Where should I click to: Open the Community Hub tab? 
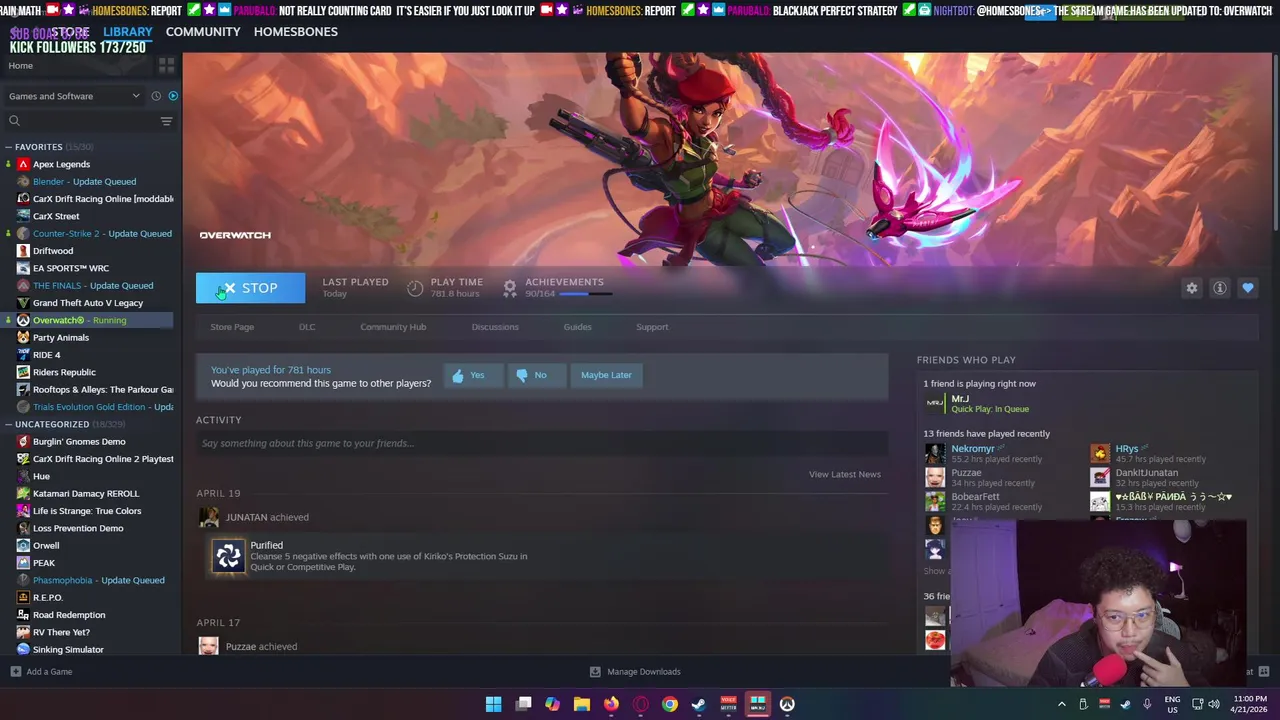click(x=393, y=327)
